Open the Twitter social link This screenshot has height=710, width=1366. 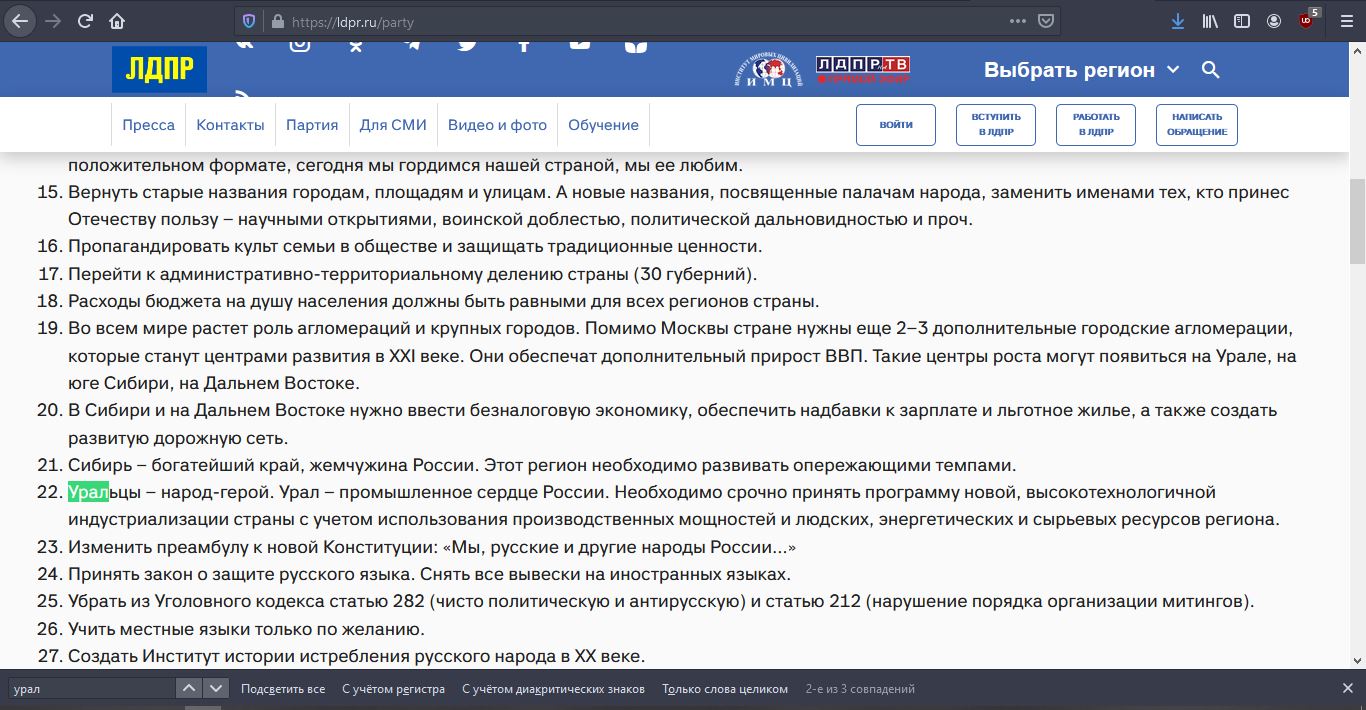[x=467, y=45]
